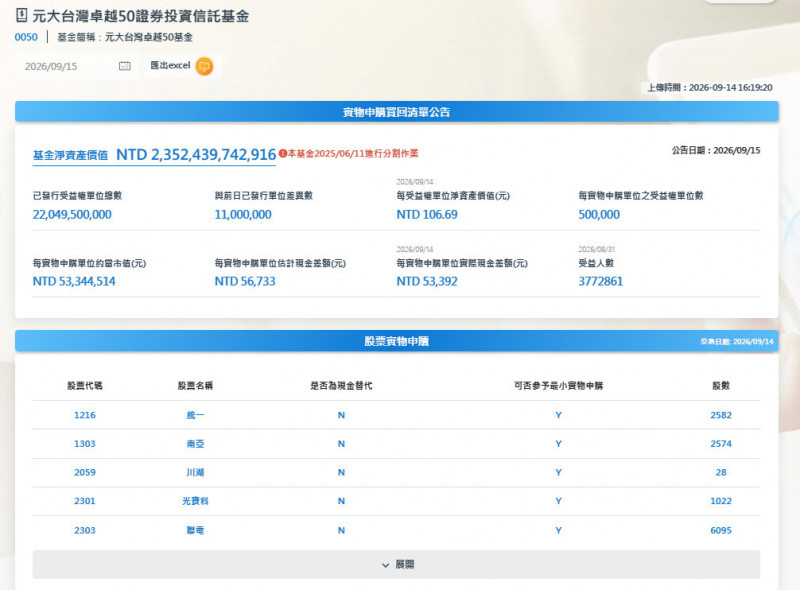Click the 股數 column header
Image resolution: width=800 pixels, height=590 pixels.
click(721, 385)
